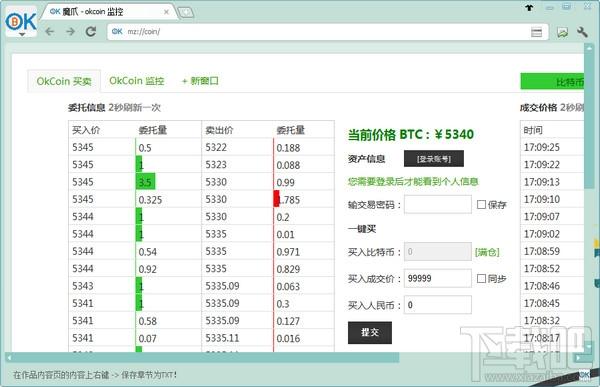This screenshot has width=600, height=387.
Task: Click the red bar at 1.785 volume
Action: pyautogui.click(x=276, y=199)
